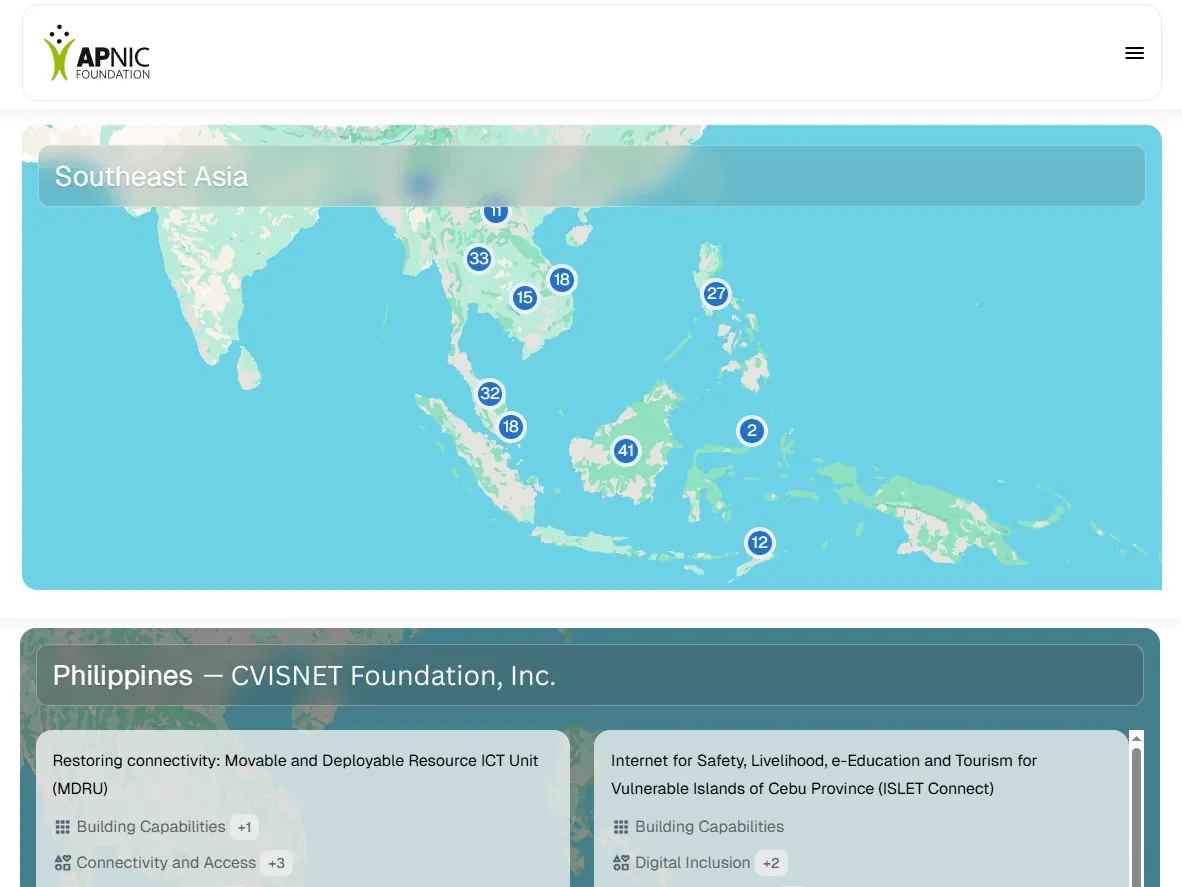
Task: Click the project list vertical scrollbar thumb
Action: [x=1136, y=817]
